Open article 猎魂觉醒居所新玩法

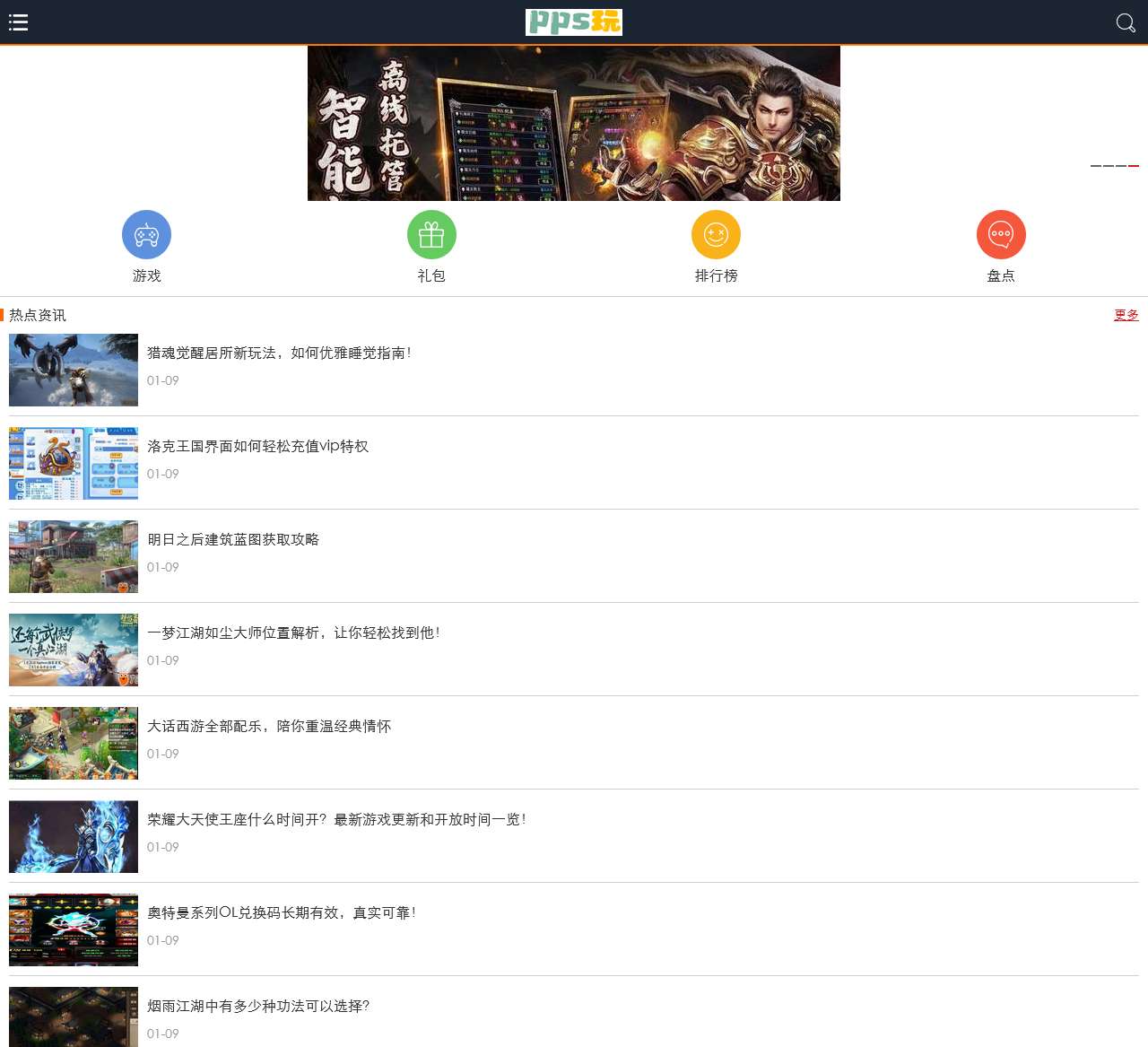[279, 353]
